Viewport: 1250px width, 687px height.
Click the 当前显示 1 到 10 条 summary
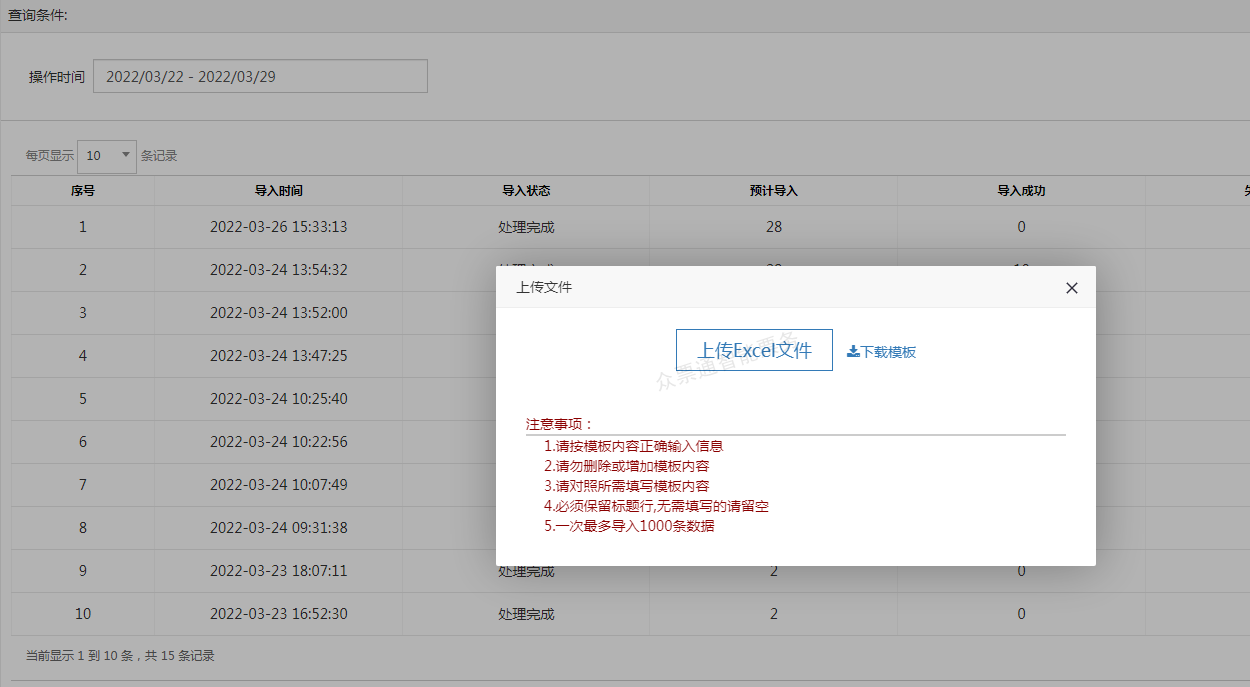[120, 656]
